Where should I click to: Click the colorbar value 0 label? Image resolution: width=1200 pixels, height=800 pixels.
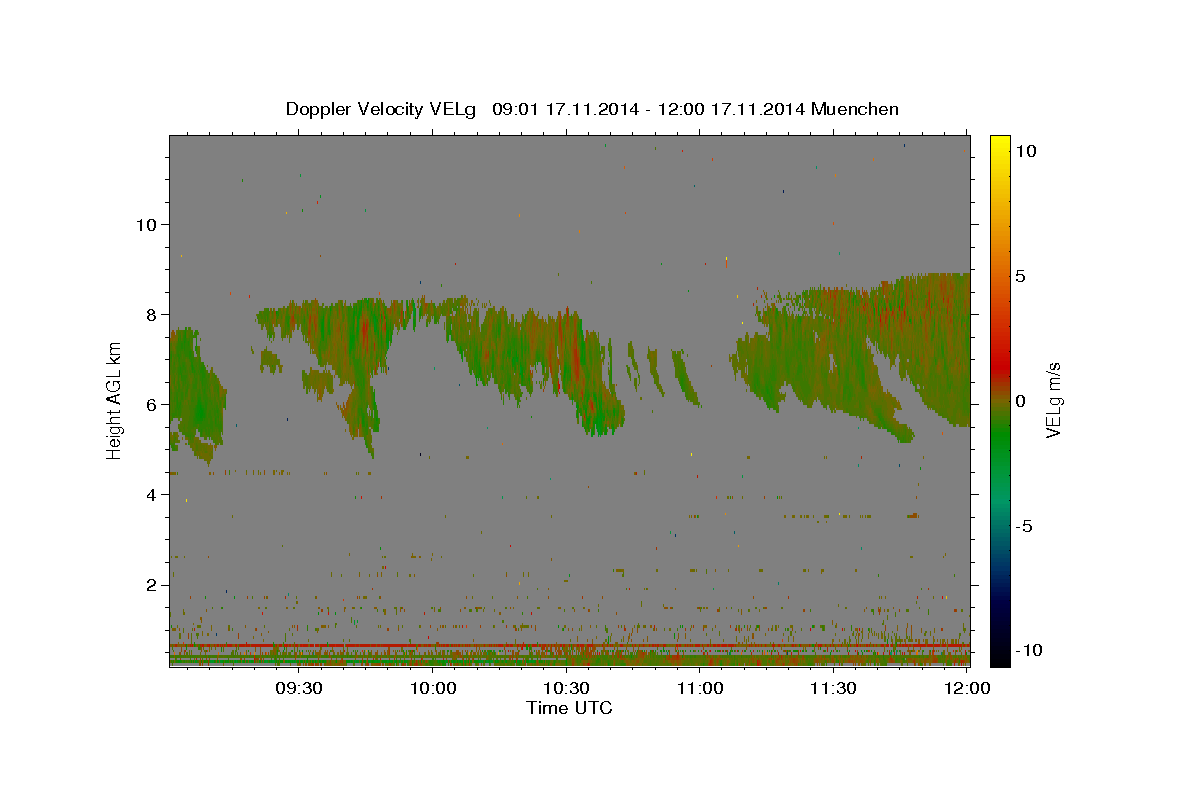(1020, 401)
